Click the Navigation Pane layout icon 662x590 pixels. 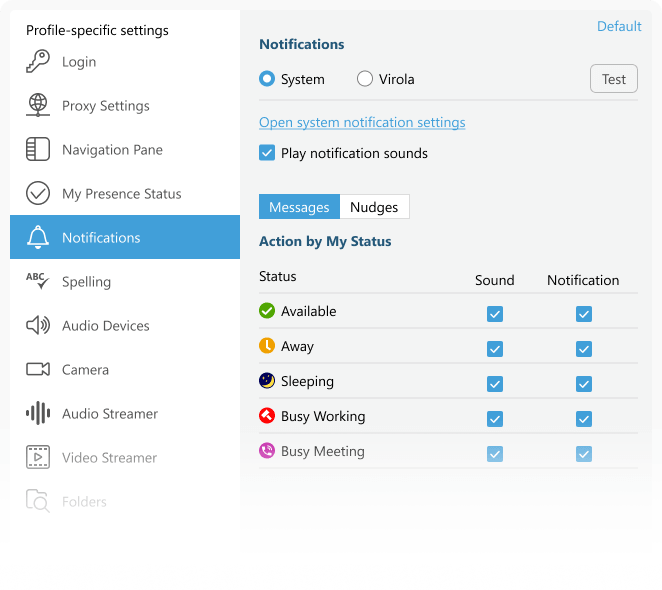coord(38,149)
